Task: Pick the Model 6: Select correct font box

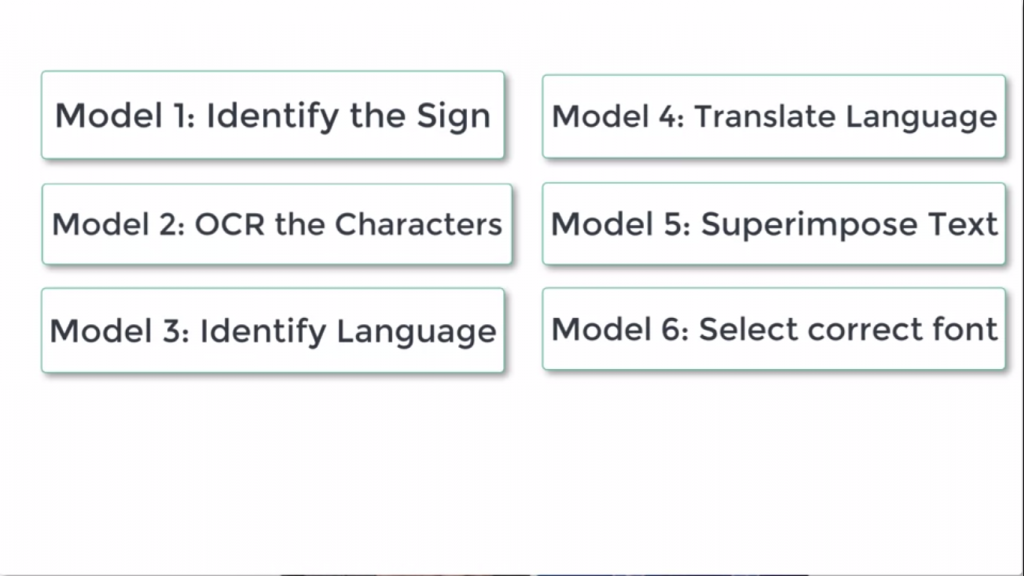Action: [x=774, y=329]
